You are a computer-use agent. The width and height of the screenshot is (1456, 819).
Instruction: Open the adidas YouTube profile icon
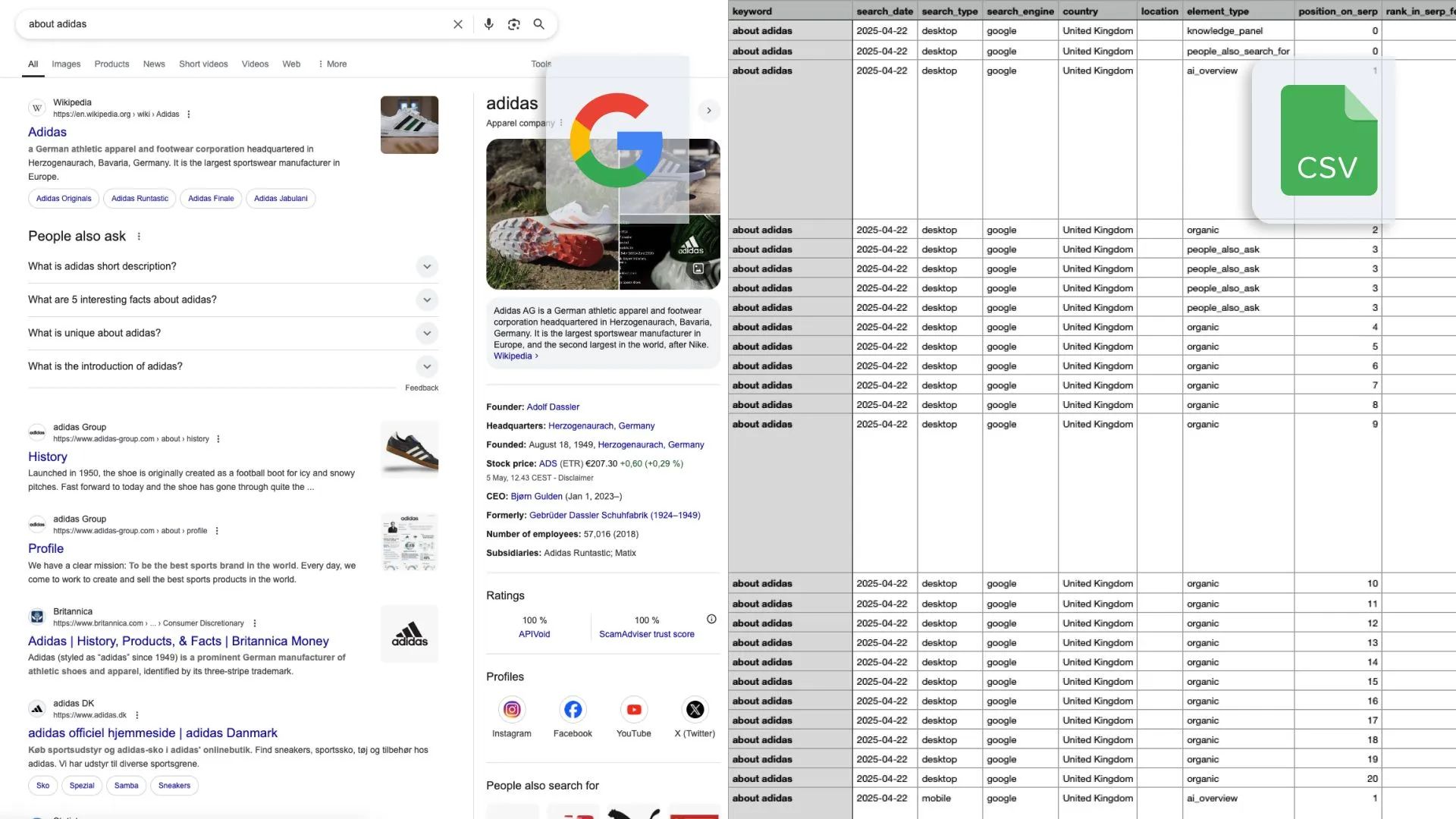(633, 709)
